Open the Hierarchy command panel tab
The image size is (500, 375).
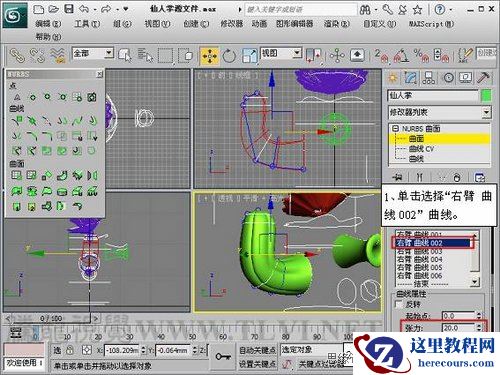click(429, 78)
